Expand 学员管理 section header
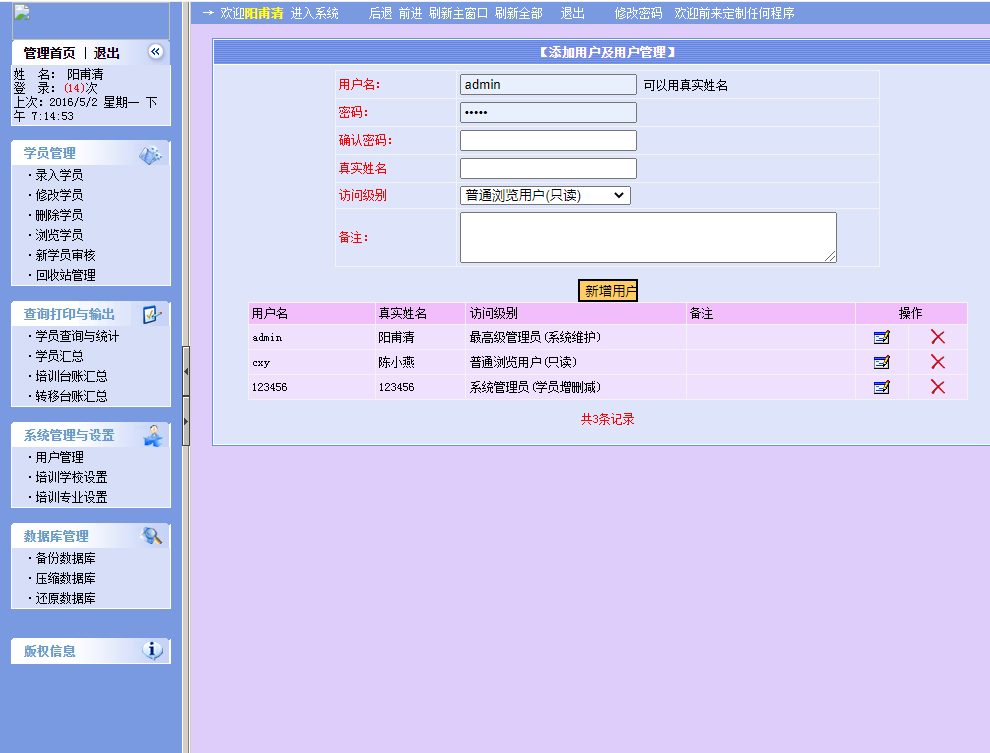The height and width of the screenshot is (753, 990). coord(90,153)
